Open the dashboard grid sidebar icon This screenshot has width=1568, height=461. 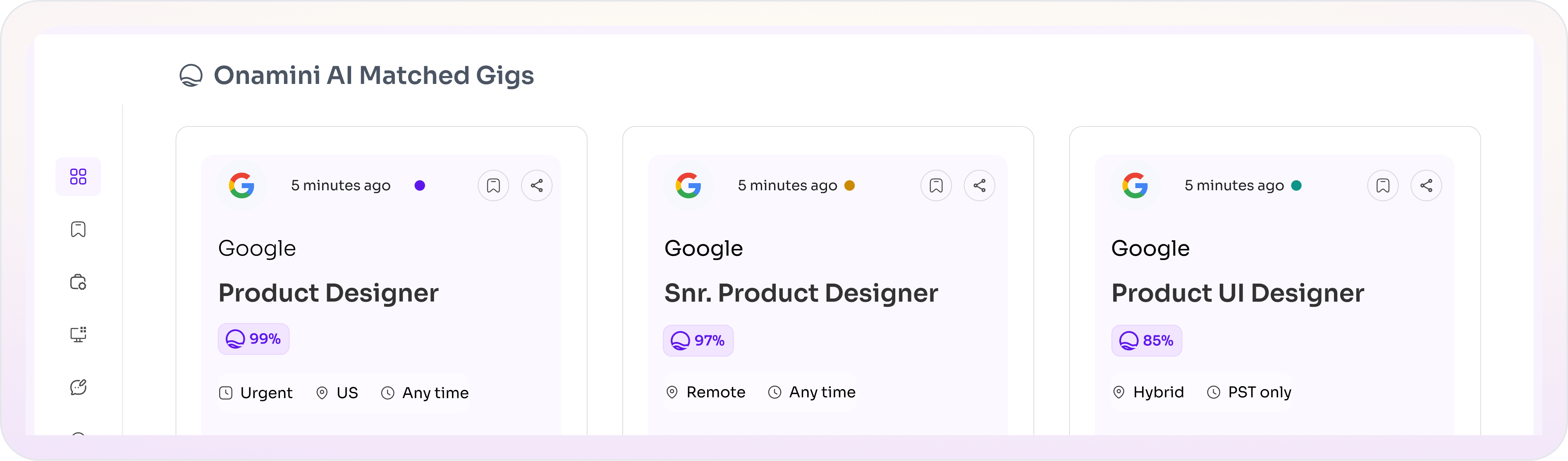click(x=78, y=177)
